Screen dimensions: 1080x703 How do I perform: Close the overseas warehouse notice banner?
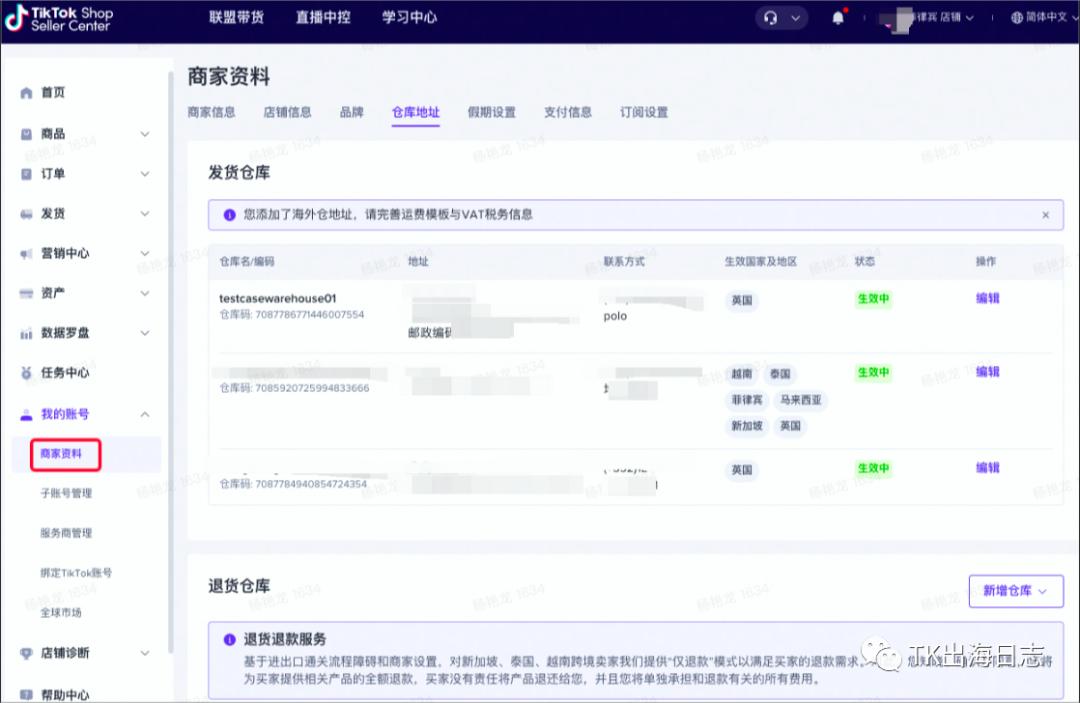coord(1045,215)
